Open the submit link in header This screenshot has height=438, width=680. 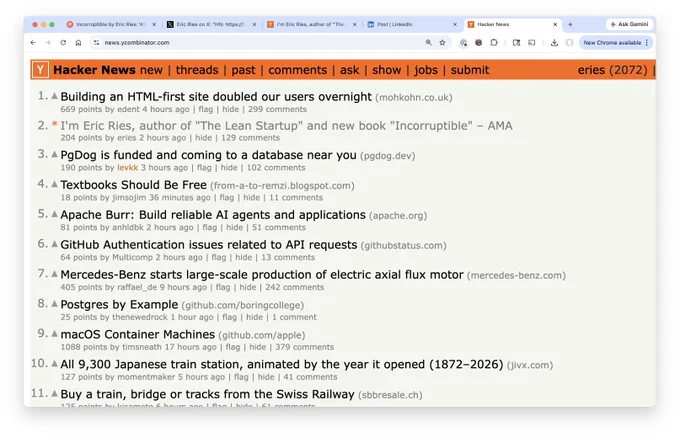pyautogui.click(x=470, y=70)
